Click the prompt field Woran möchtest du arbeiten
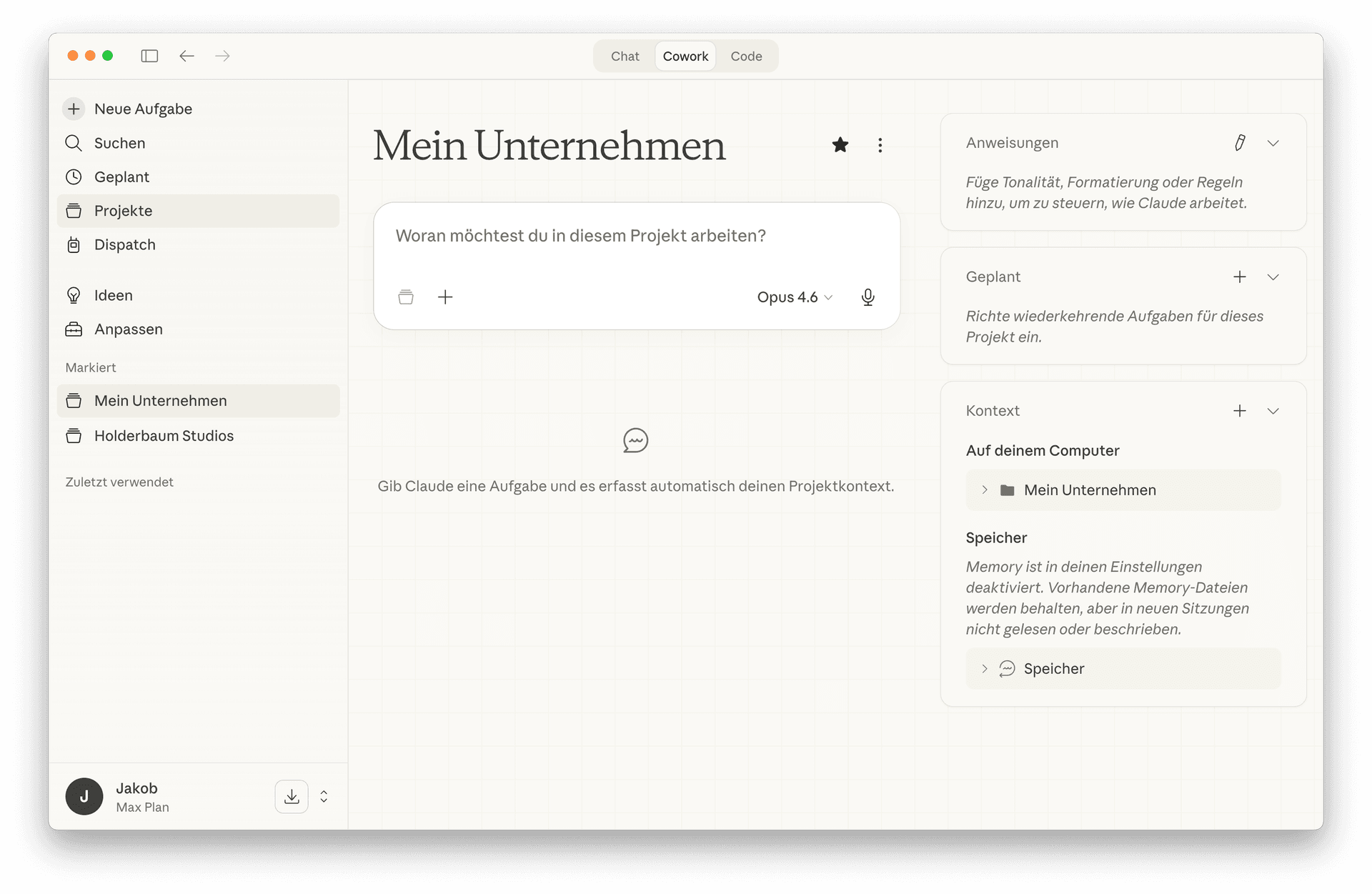 tap(581, 236)
